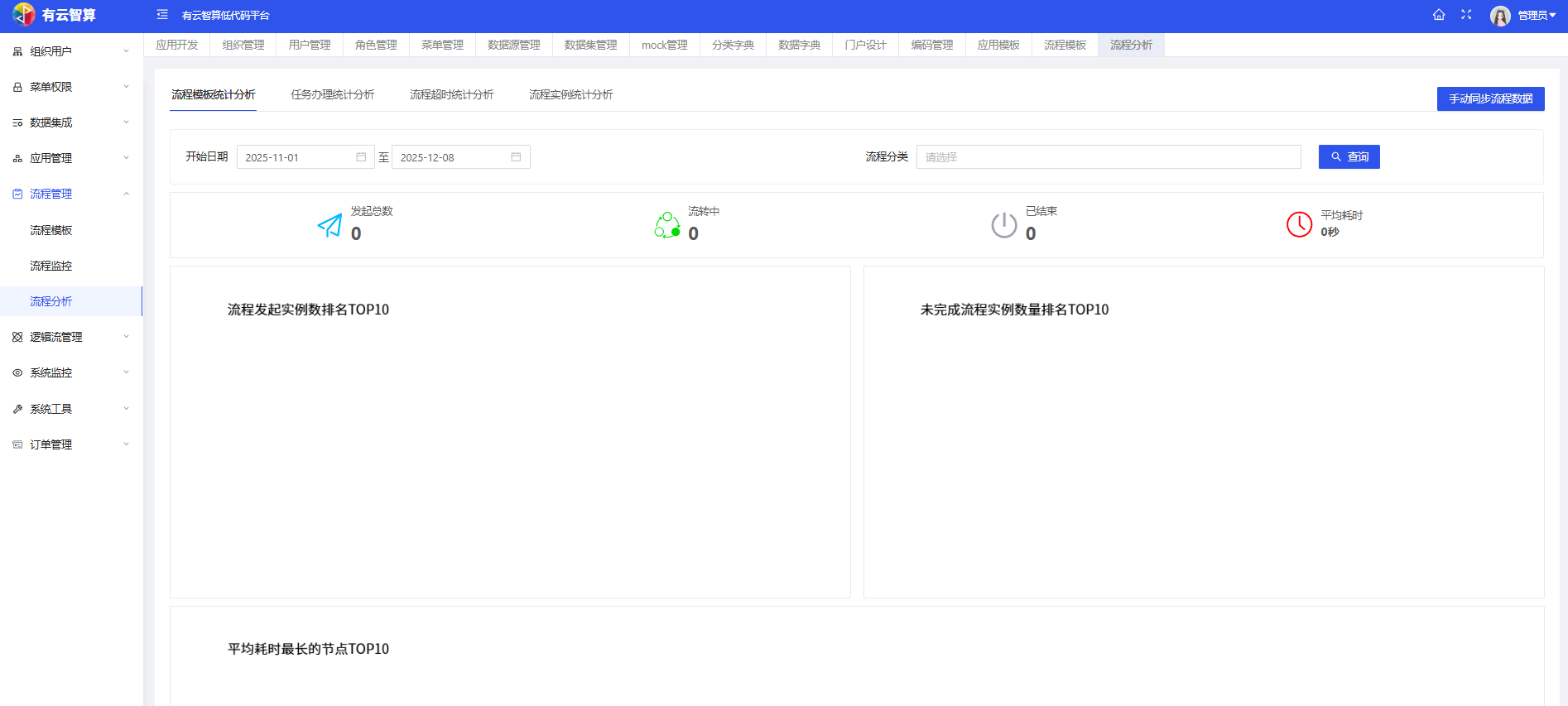The height and width of the screenshot is (706, 1568).
Task: Select 流程监控 in the sidebar
Action: tap(51, 266)
